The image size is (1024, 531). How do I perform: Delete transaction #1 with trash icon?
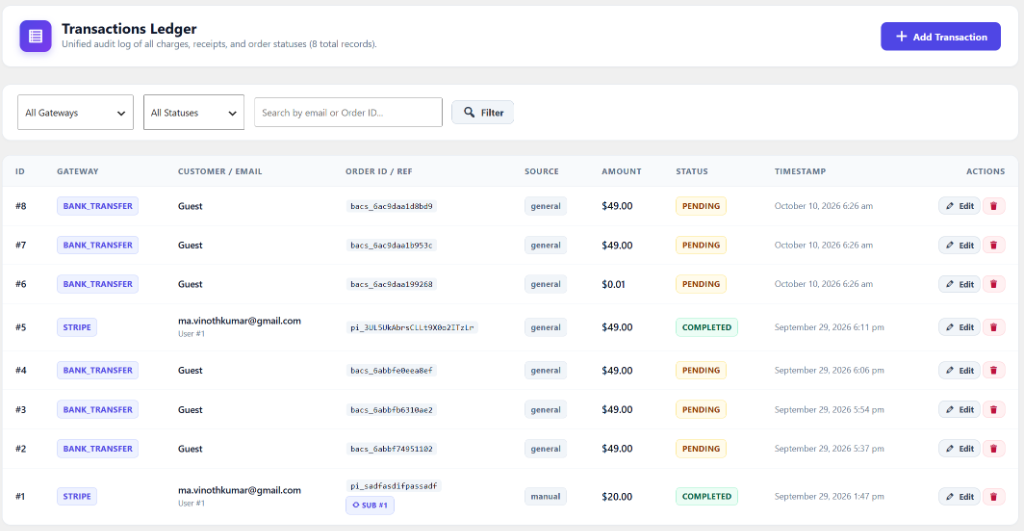pos(993,496)
